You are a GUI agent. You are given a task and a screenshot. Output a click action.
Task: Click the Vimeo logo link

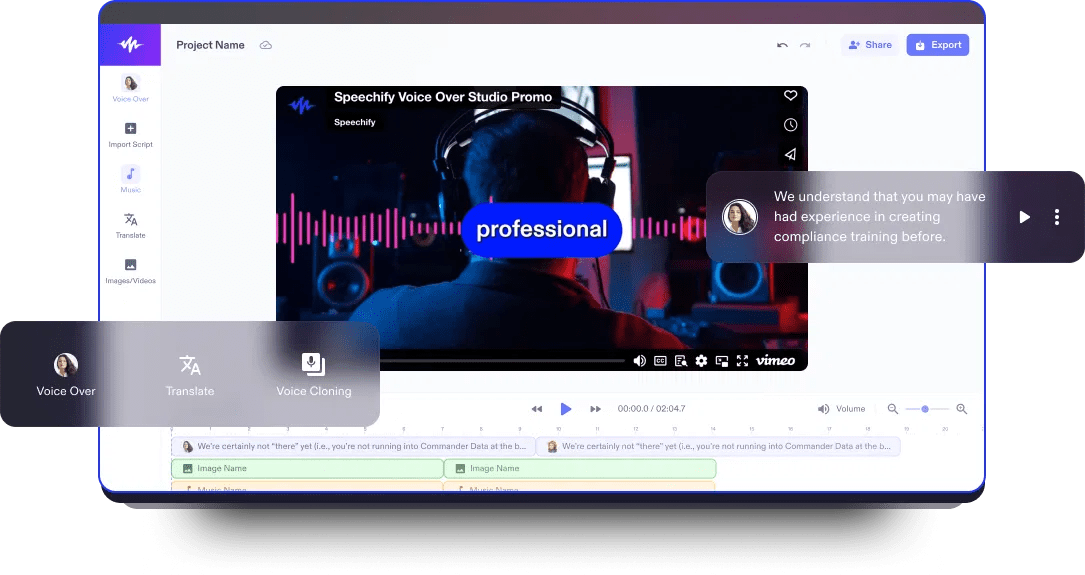pyautogui.click(x=775, y=360)
